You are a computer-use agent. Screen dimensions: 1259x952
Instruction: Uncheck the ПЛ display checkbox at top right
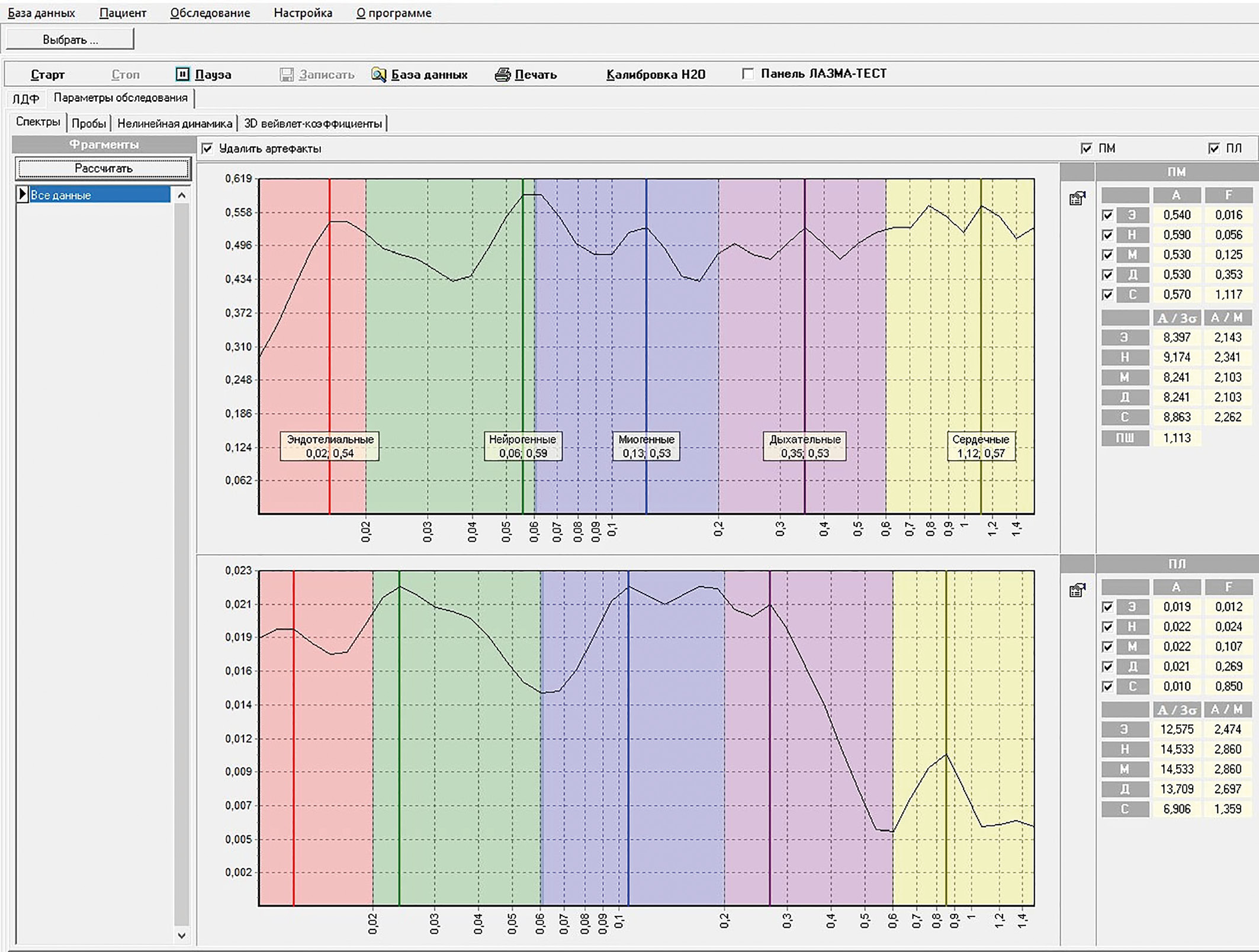(1213, 149)
